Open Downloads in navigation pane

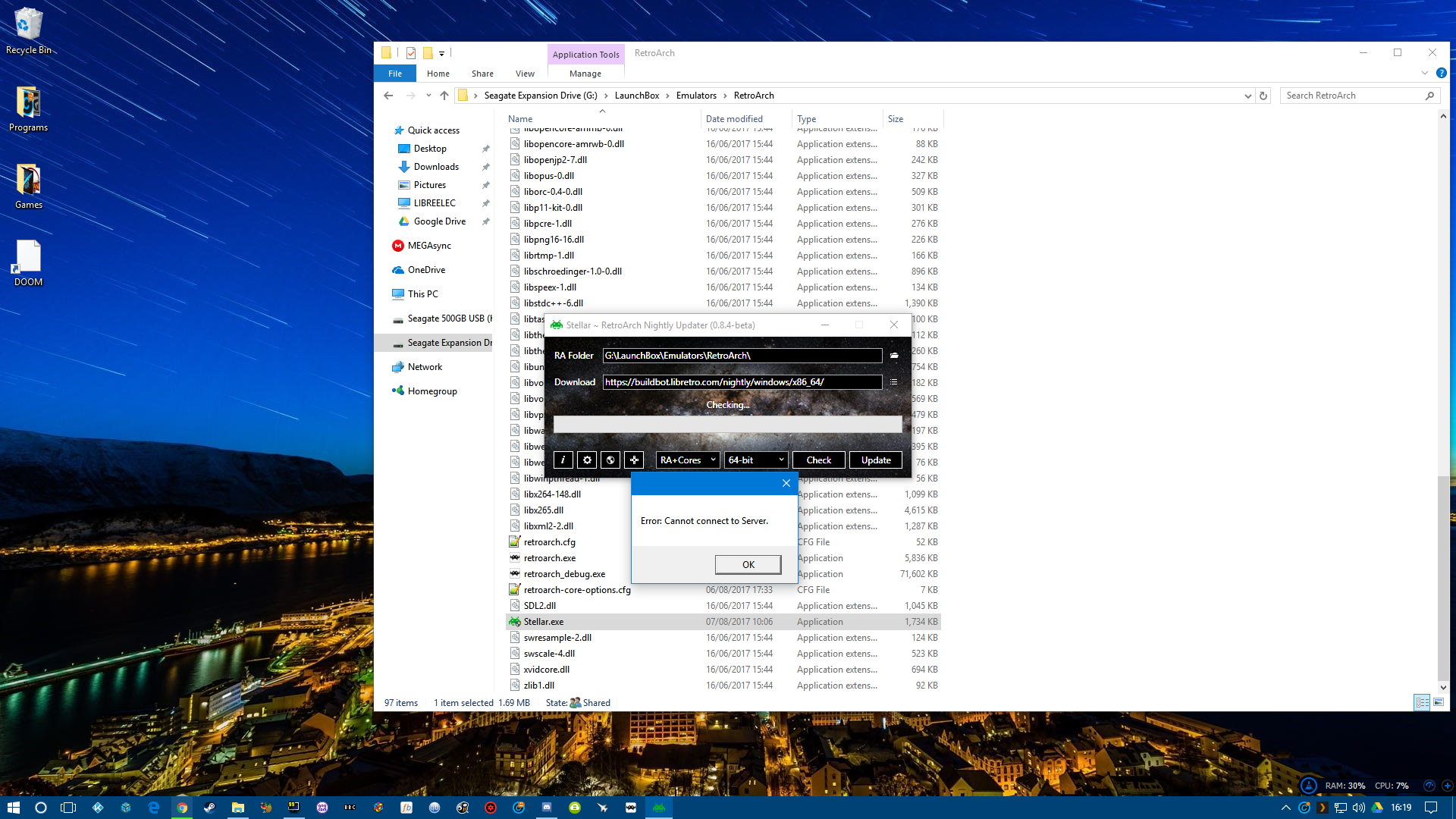coord(436,167)
